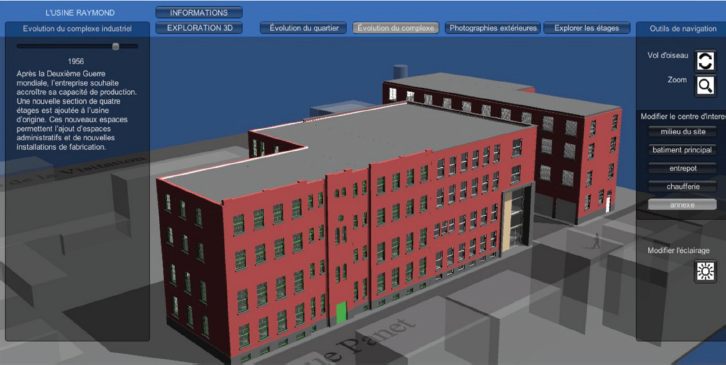Focus on batiment principal

[682, 150]
